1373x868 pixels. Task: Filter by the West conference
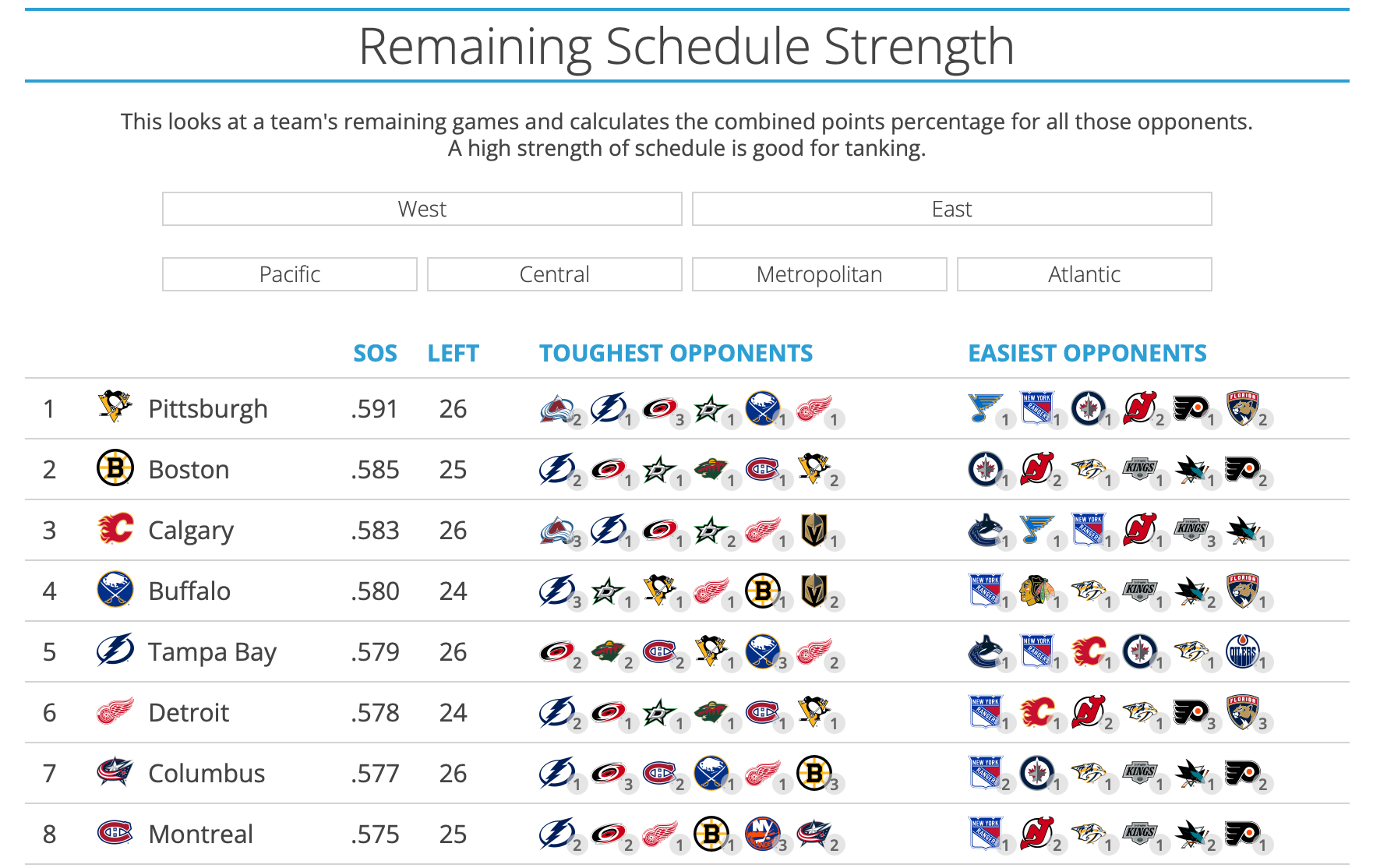click(422, 209)
